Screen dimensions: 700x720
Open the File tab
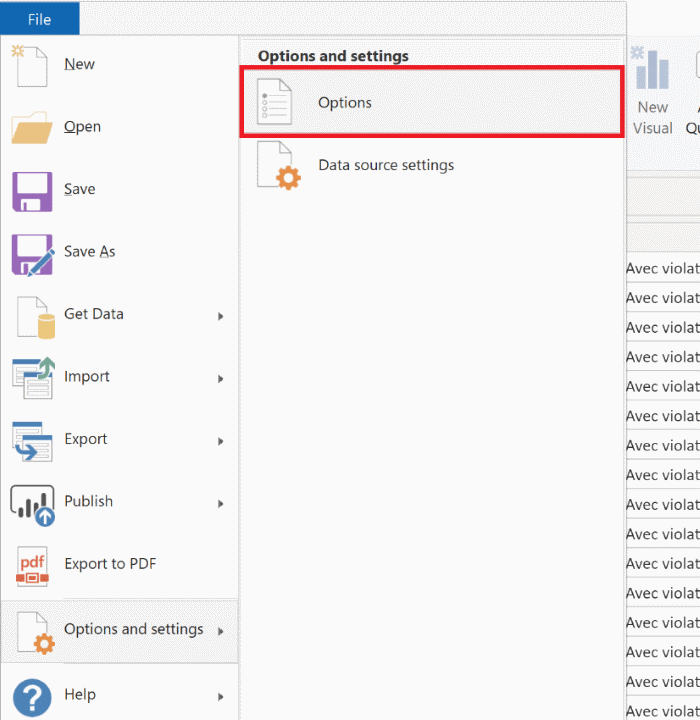40,18
